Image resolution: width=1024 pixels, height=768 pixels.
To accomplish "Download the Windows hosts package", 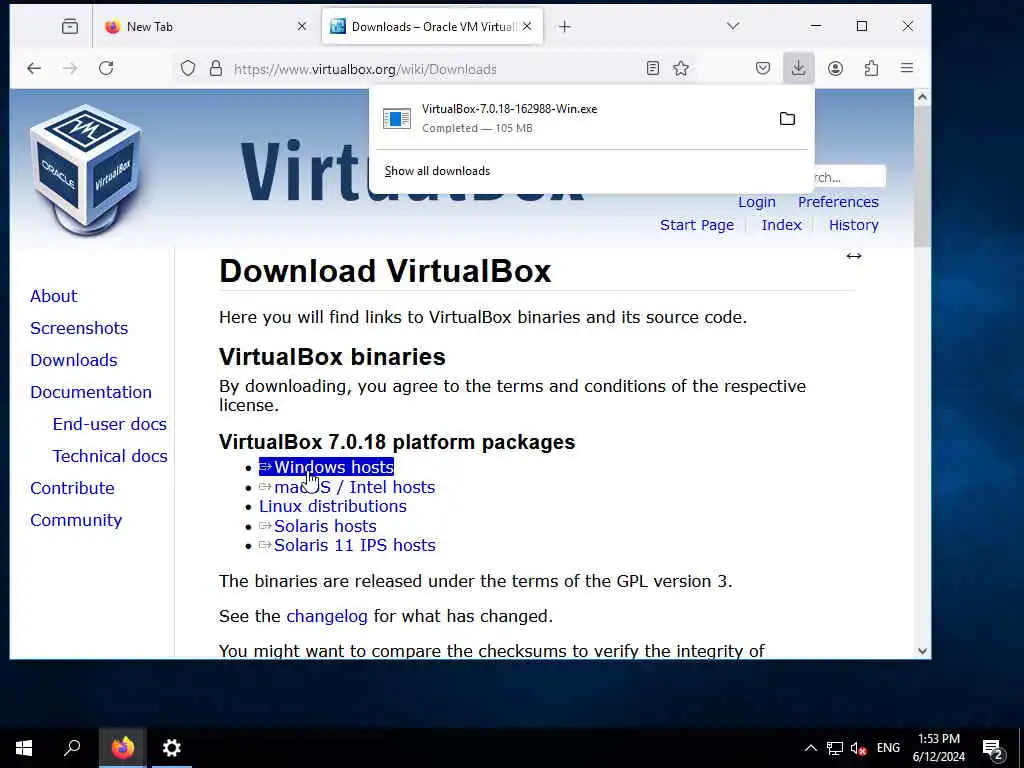I will [327, 468].
